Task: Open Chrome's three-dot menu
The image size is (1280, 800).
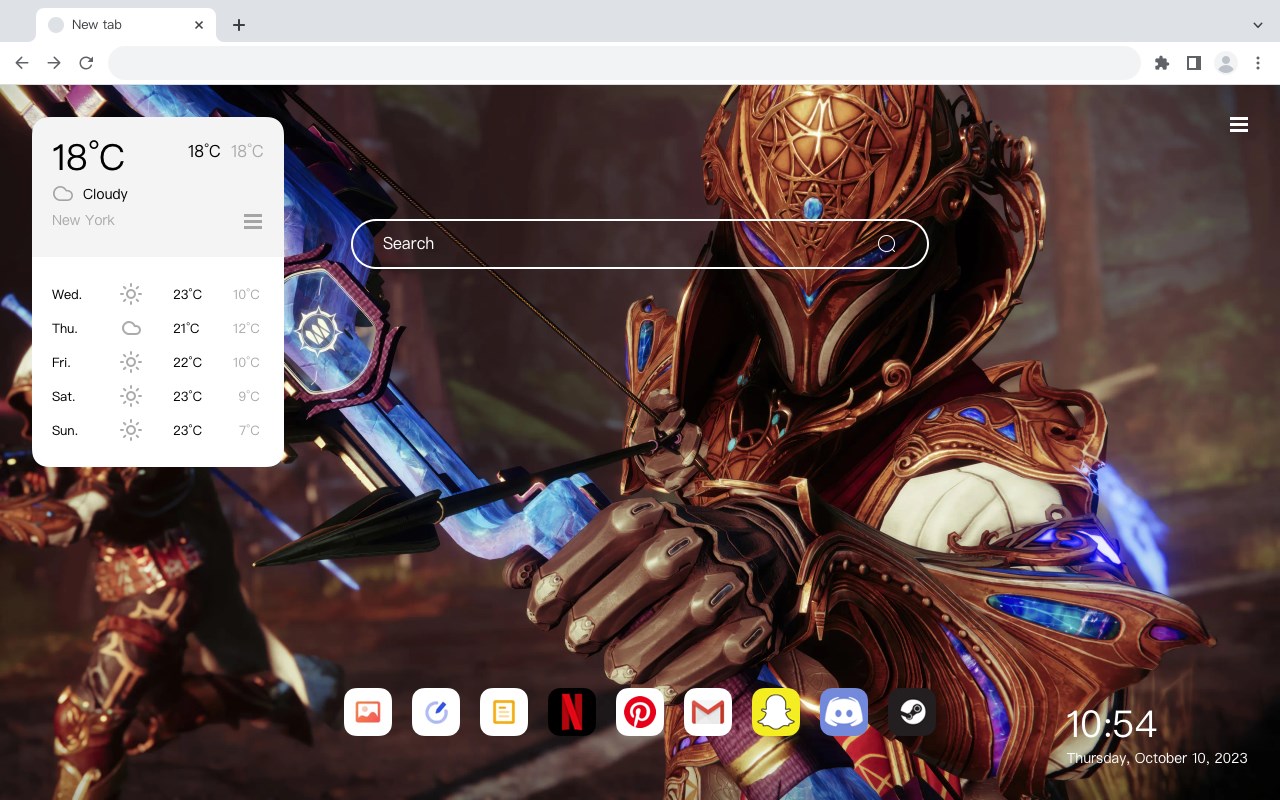Action: coord(1258,63)
